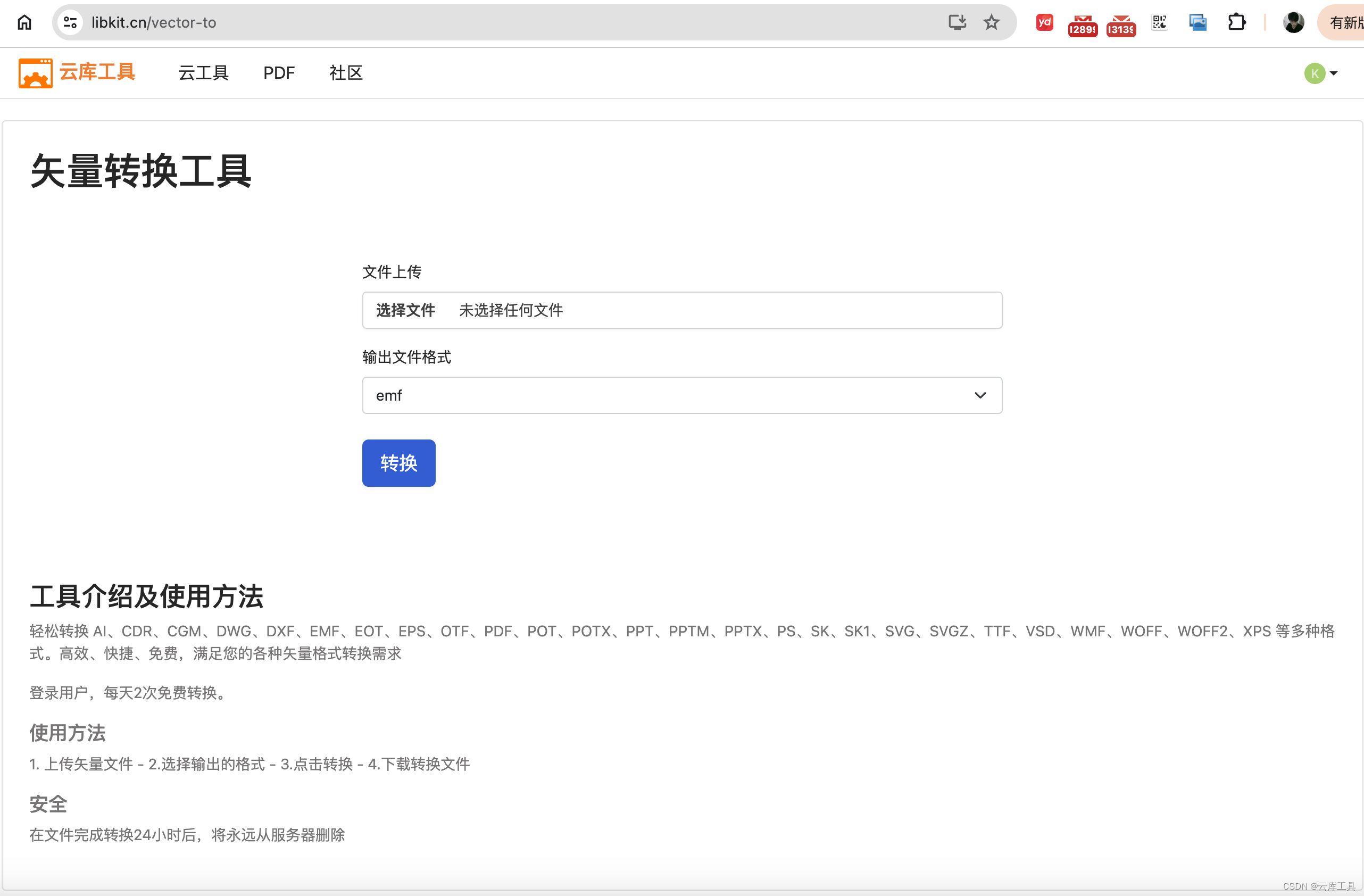The height and width of the screenshot is (896, 1364).
Task: Expand the green K user dropdown
Action: tap(1321, 73)
